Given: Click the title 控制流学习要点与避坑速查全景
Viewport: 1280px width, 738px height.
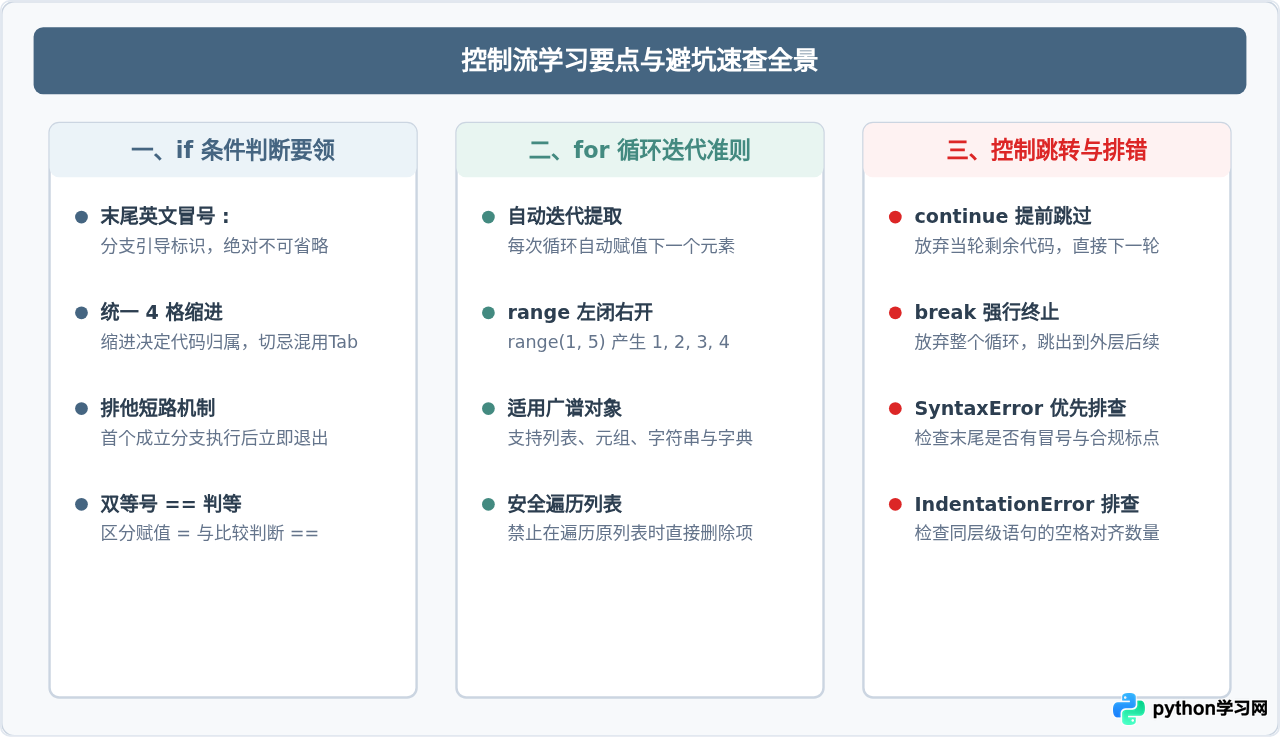Looking at the screenshot, I should (640, 61).
